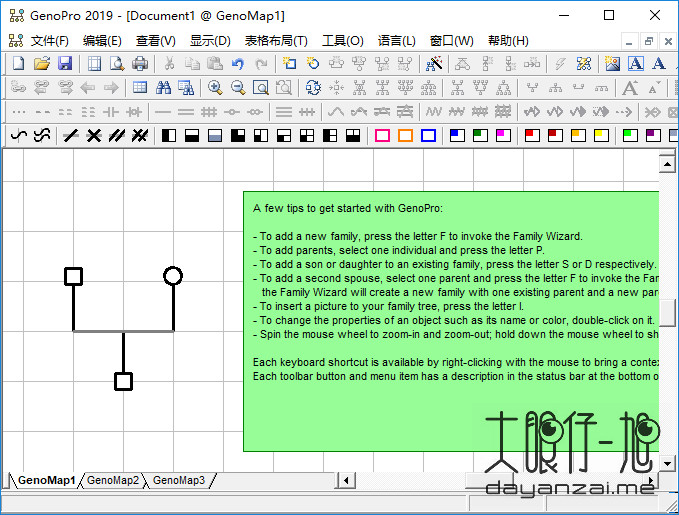Viewport: 679px width, 515px height.
Task: Toggle left-half filled symbol
Action: click(169, 136)
